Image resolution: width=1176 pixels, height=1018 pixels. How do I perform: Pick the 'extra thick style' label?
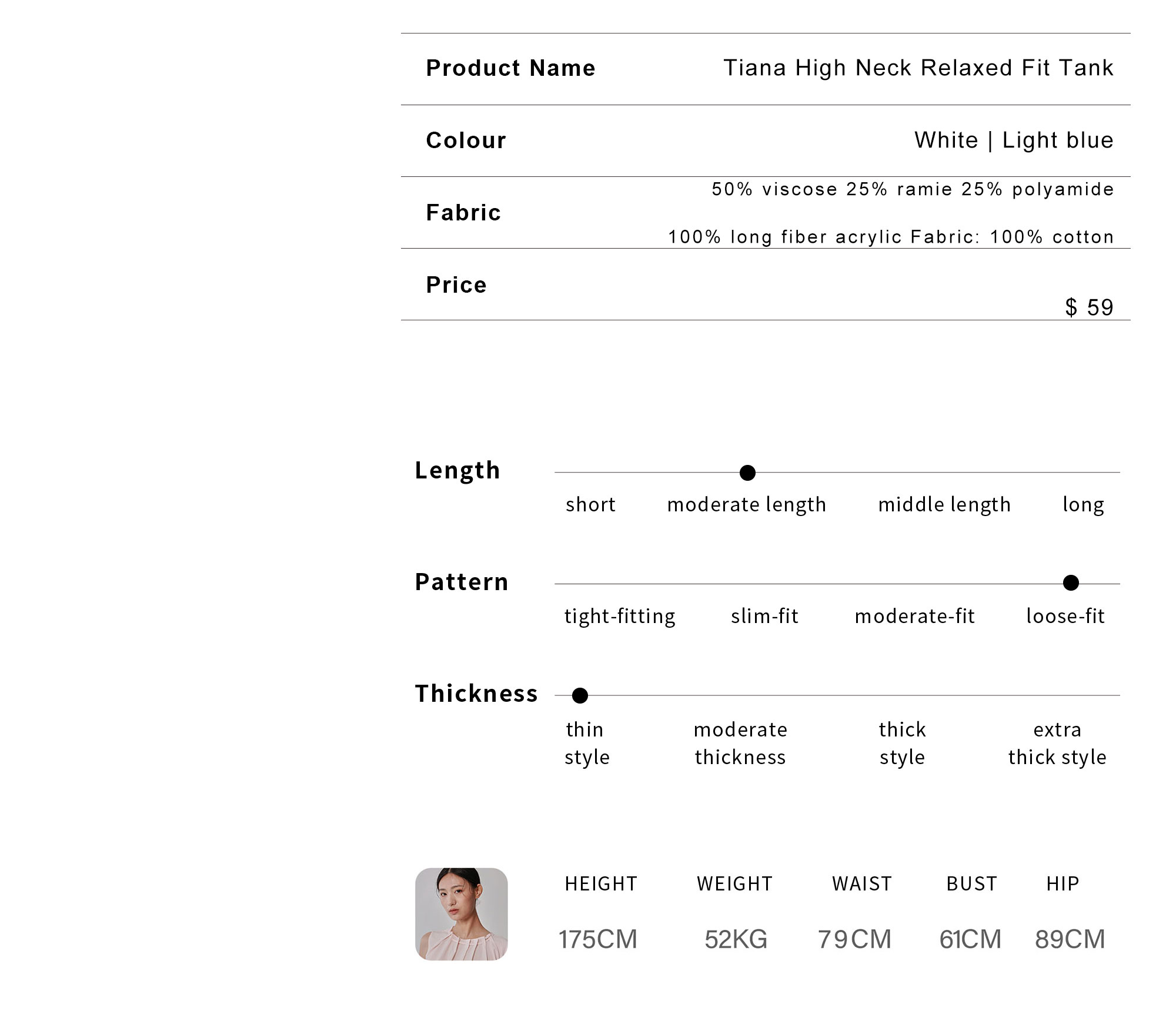point(1057,744)
